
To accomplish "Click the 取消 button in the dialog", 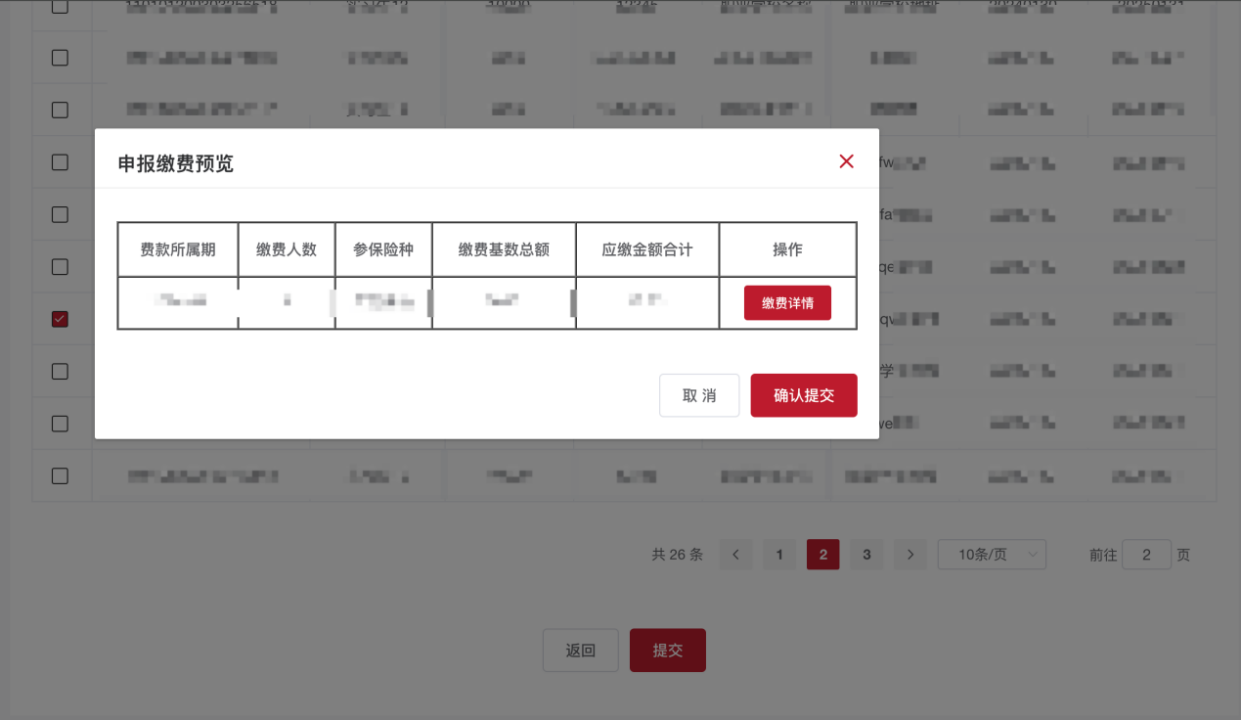I will click(698, 395).
